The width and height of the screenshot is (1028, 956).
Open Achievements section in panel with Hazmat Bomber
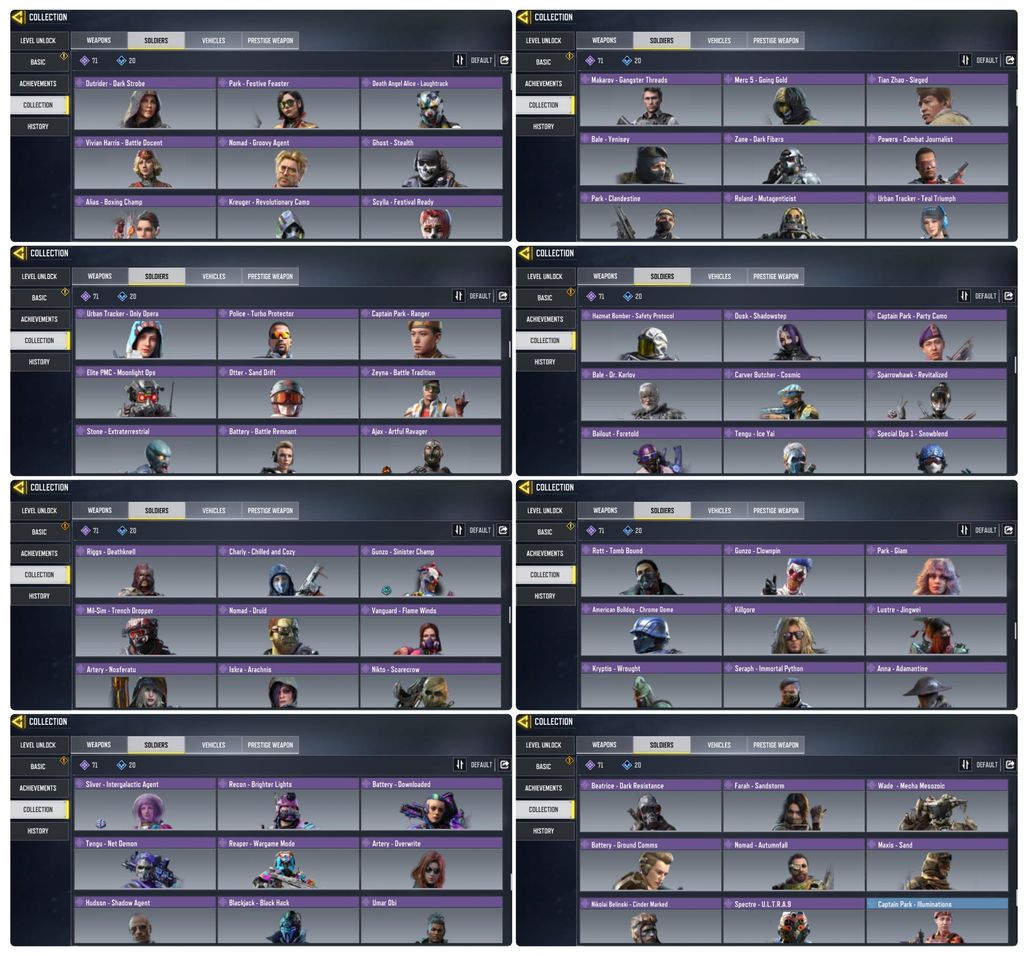[545, 319]
